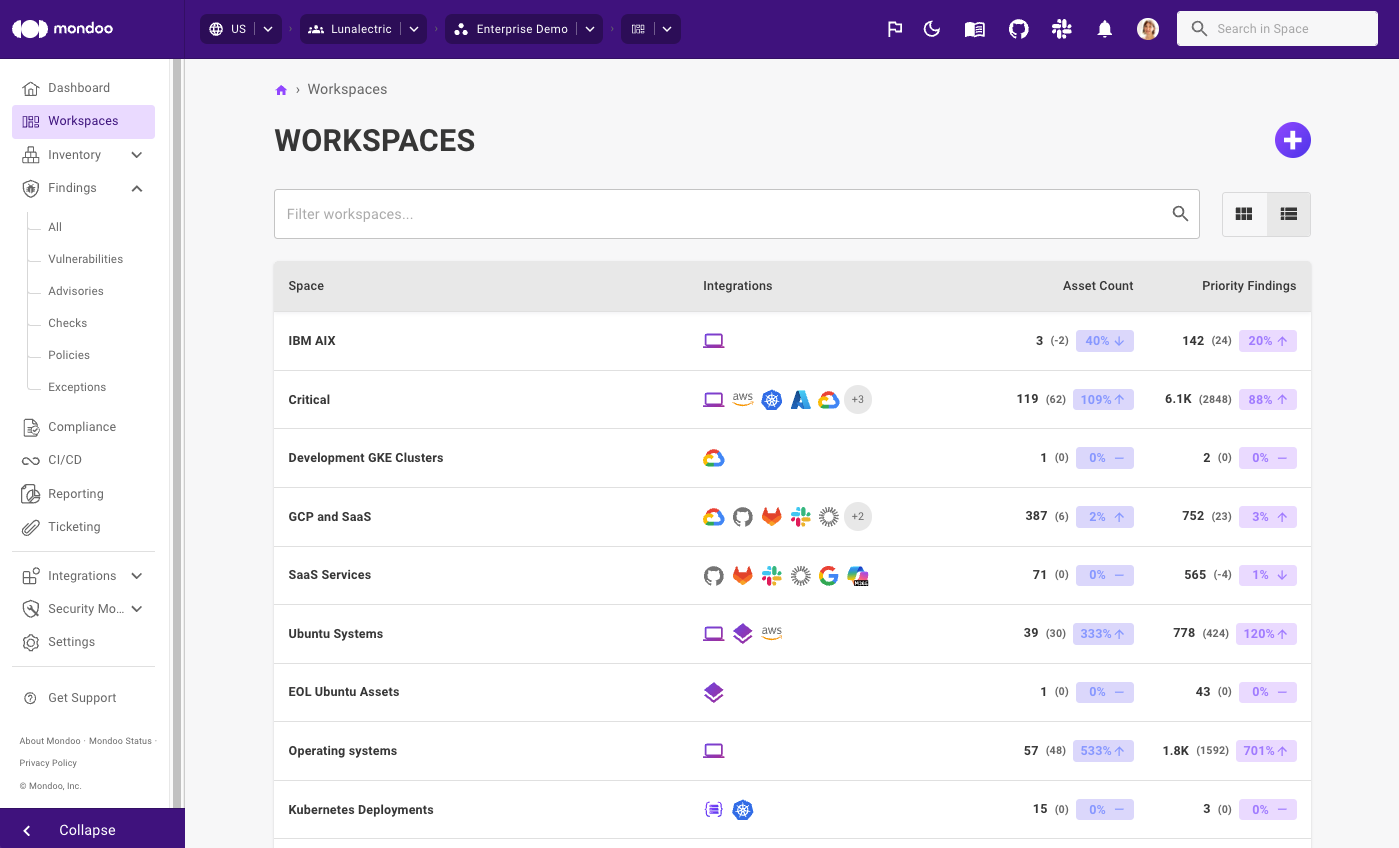
Task: Select the Kubernetes icon in the Critical row
Action: 771,399
